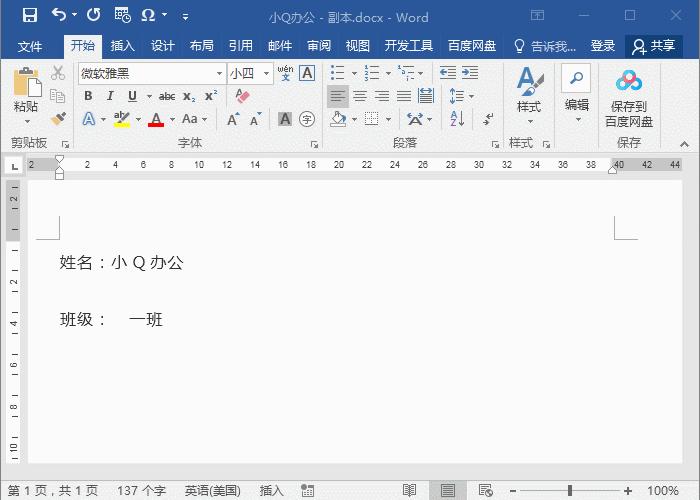The height and width of the screenshot is (500, 700).
Task: Cut selection with the scissors icon
Action: click(58, 73)
